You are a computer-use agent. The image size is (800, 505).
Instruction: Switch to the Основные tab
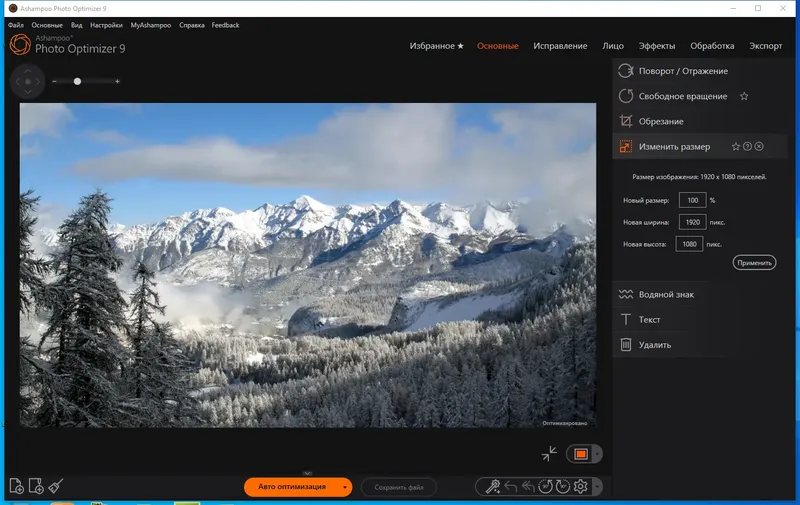(x=497, y=46)
